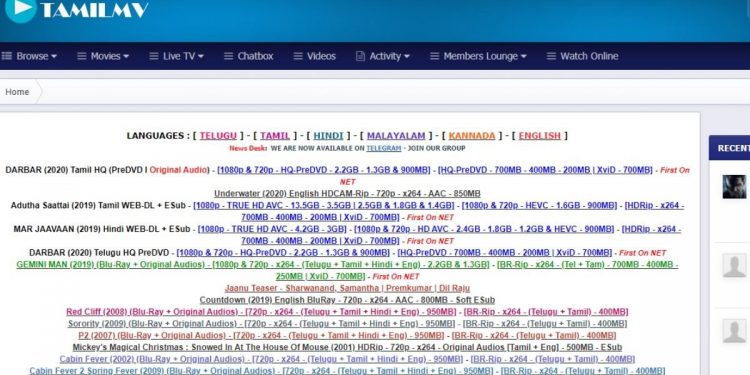Screen dimensions: 750x375
Task: Open Darbar Telugu 1080p & 720p HQ-PreDVD link
Action: pyautogui.click(x=283, y=253)
